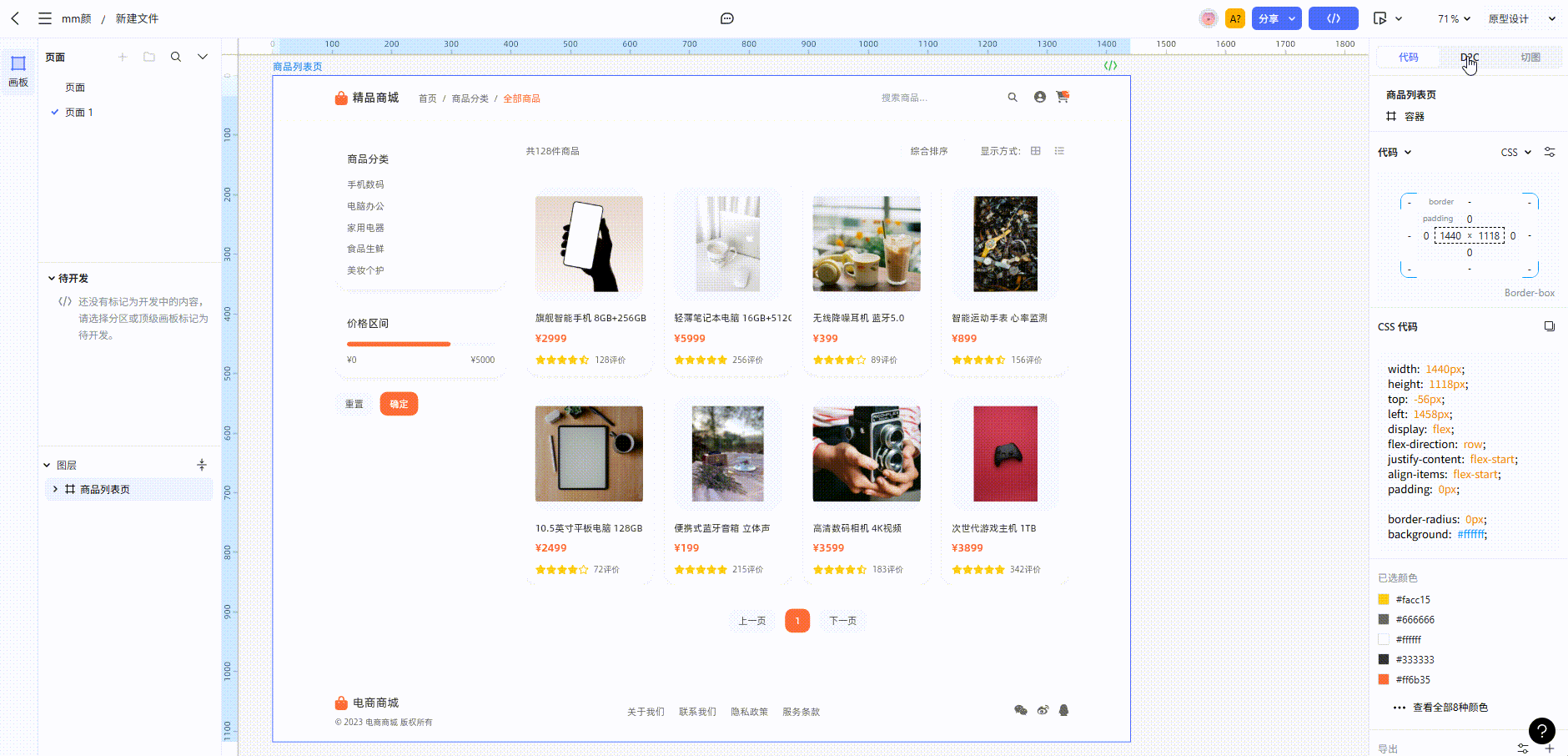This screenshot has height=756, width=1568.
Task: Copy the CSS code snippet
Action: click(x=1549, y=326)
